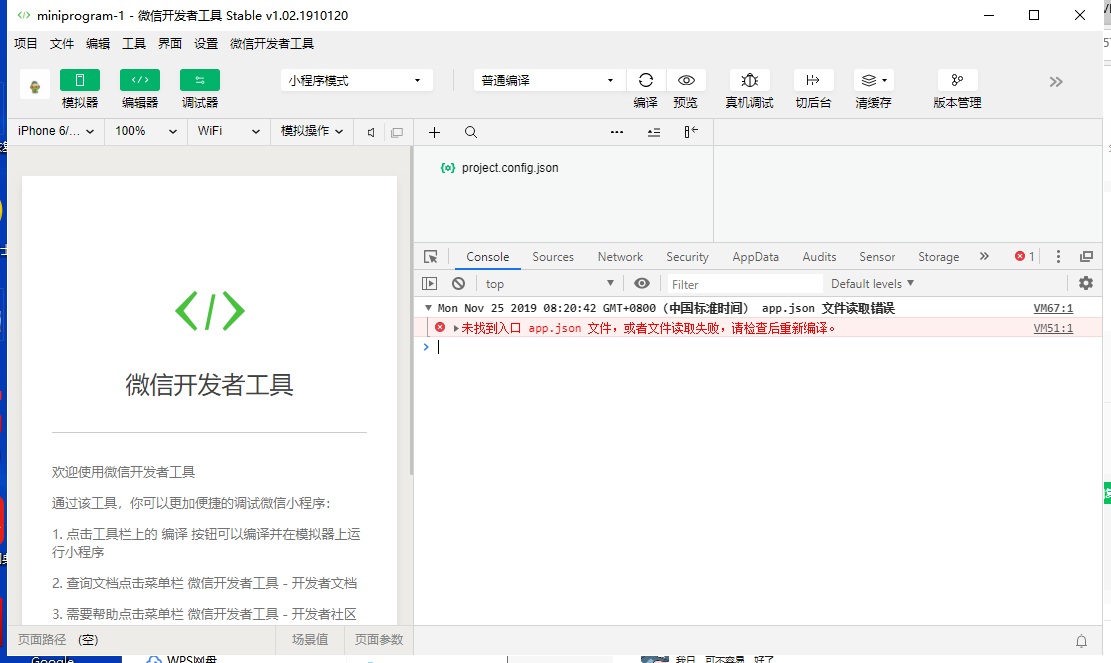Screen dimensions: 1111x663
Task: Click the notification bell icon
Action: pyautogui.click(x=1081, y=641)
